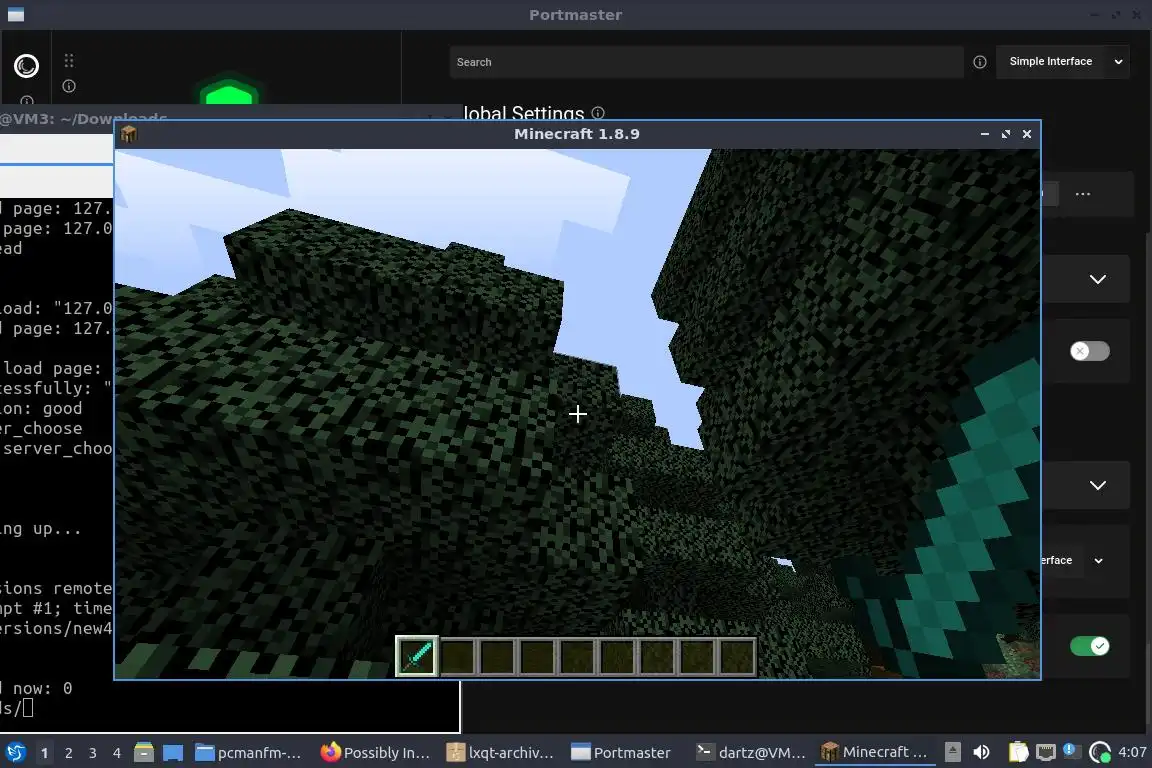Click terminal line 'er_choose'

coord(41,428)
